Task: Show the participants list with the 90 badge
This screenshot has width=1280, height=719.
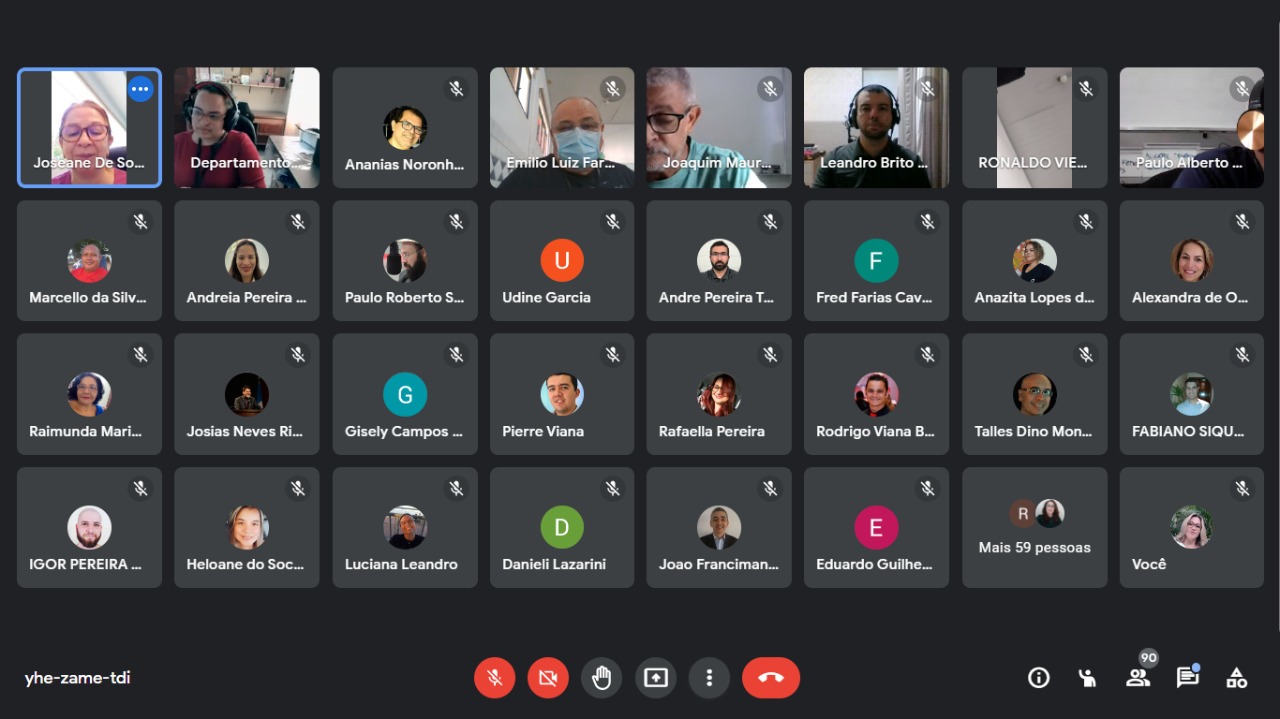Action: [x=1138, y=678]
